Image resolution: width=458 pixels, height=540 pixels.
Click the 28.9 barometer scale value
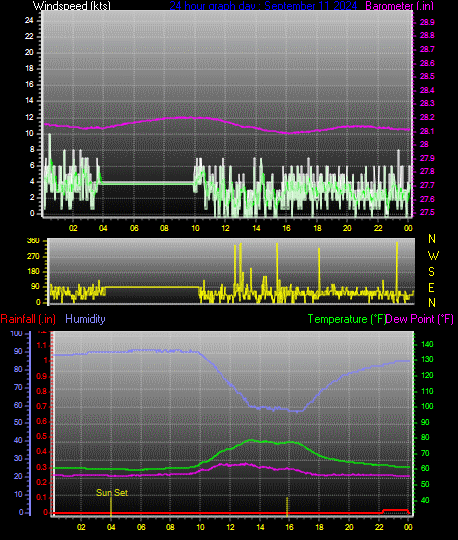[427, 22]
